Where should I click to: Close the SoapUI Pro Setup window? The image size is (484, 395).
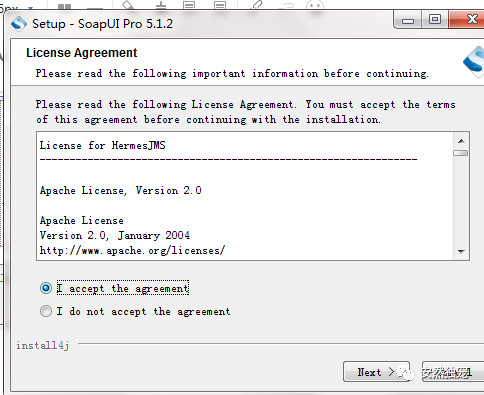point(466,19)
